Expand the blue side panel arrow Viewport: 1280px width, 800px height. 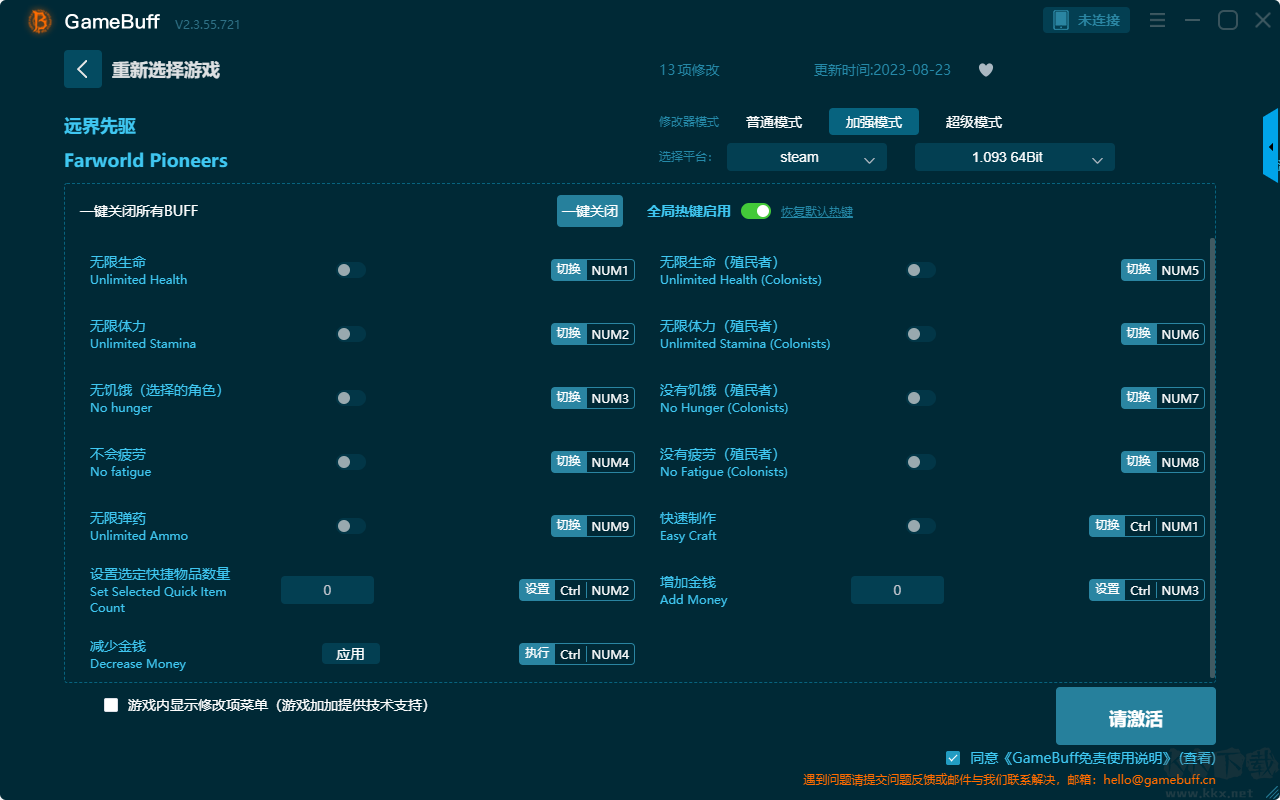(1271, 147)
